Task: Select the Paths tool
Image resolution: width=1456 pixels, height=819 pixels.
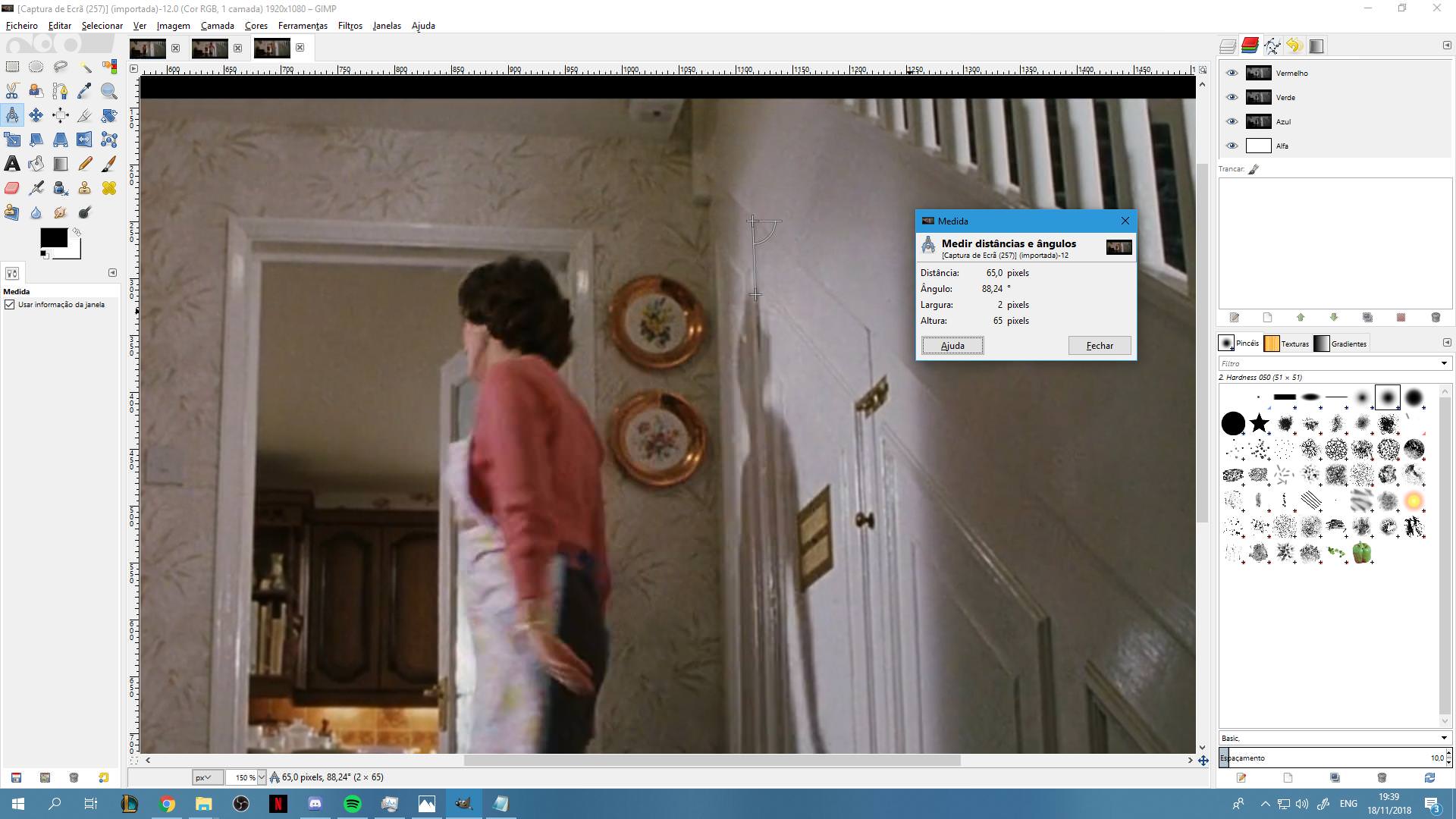Action: (61, 91)
